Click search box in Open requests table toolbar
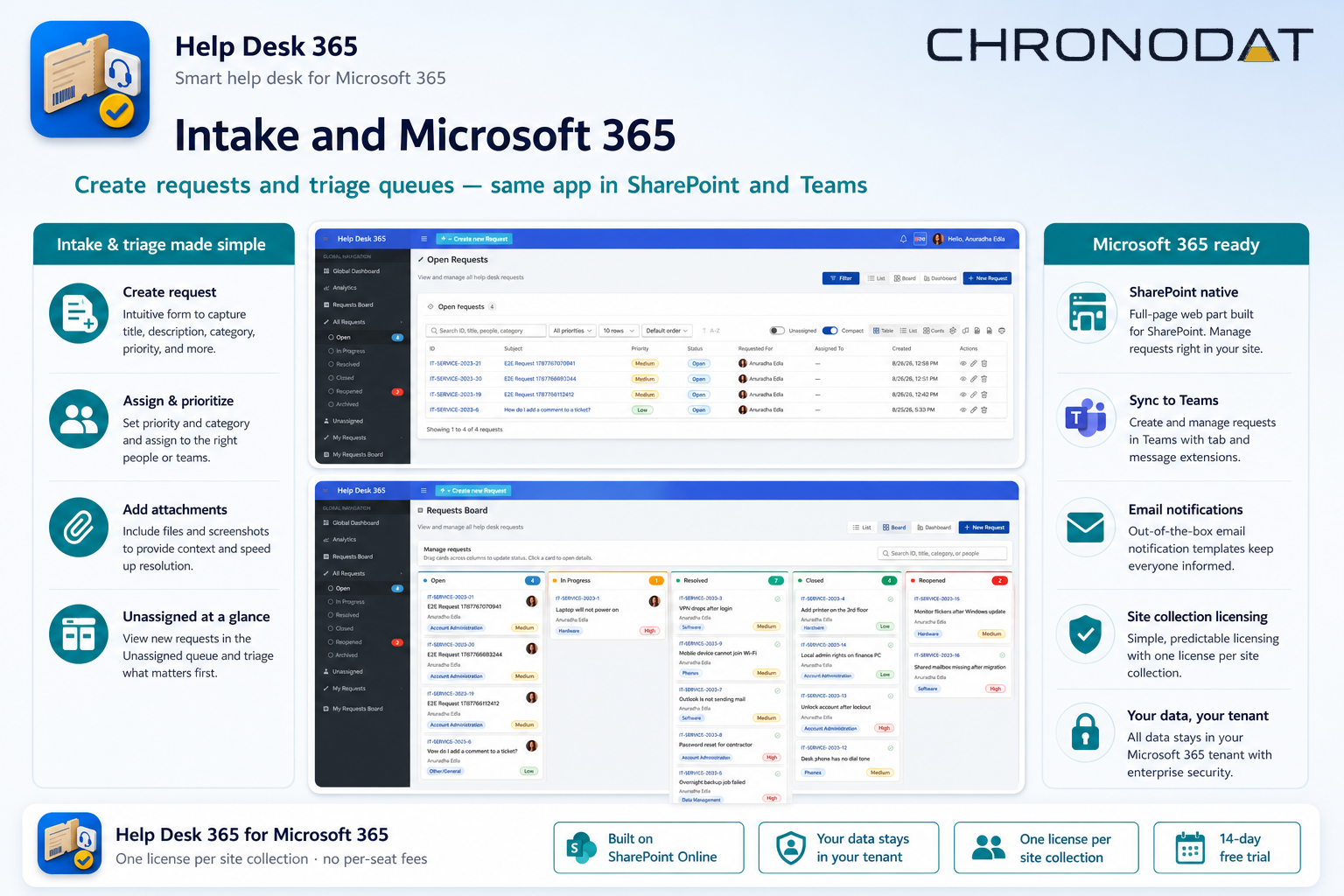The width and height of the screenshot is (1344, 896). (x=486, y=331)
